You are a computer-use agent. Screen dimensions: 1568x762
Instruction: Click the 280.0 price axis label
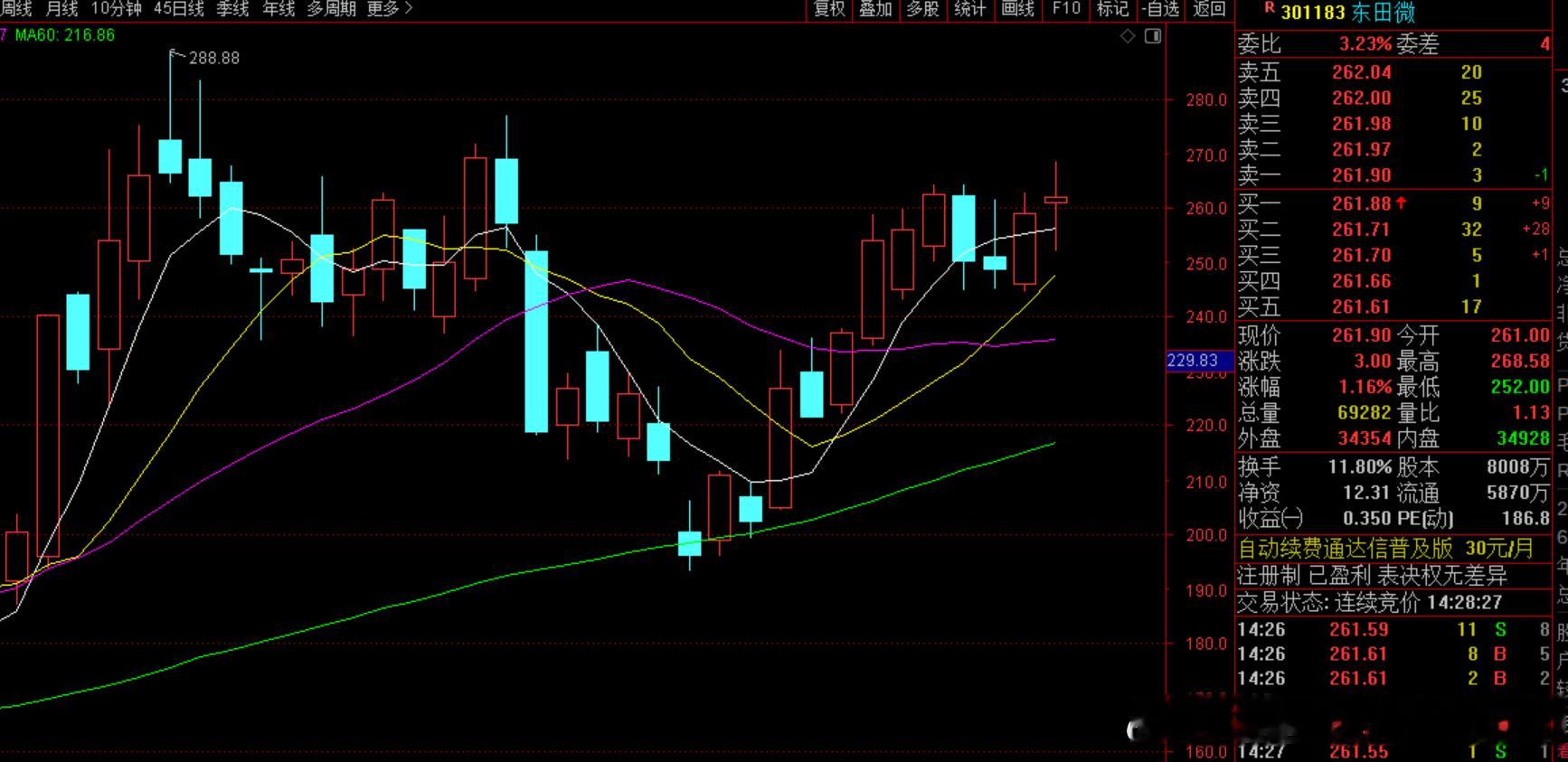click(1206, 100)
